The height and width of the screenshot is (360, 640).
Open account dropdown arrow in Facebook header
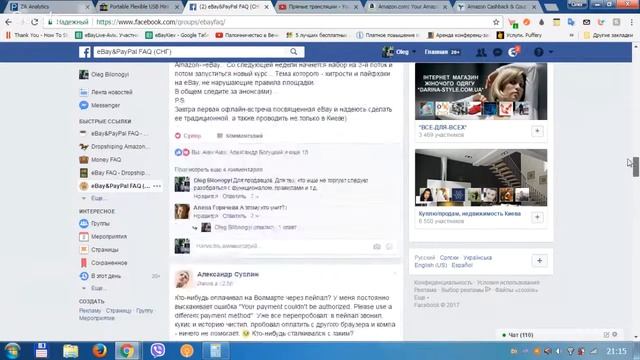[x=551, y=52]
